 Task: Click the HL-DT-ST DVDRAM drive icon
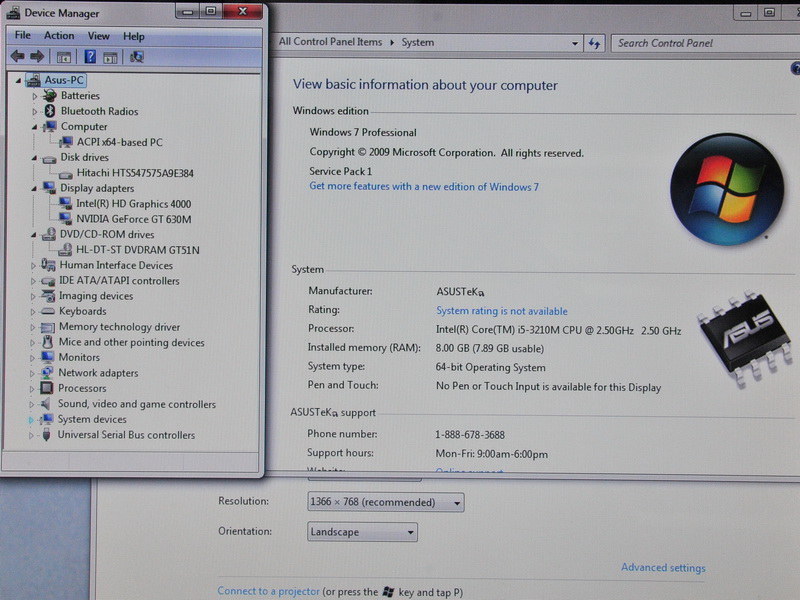(x=65, y=249)
